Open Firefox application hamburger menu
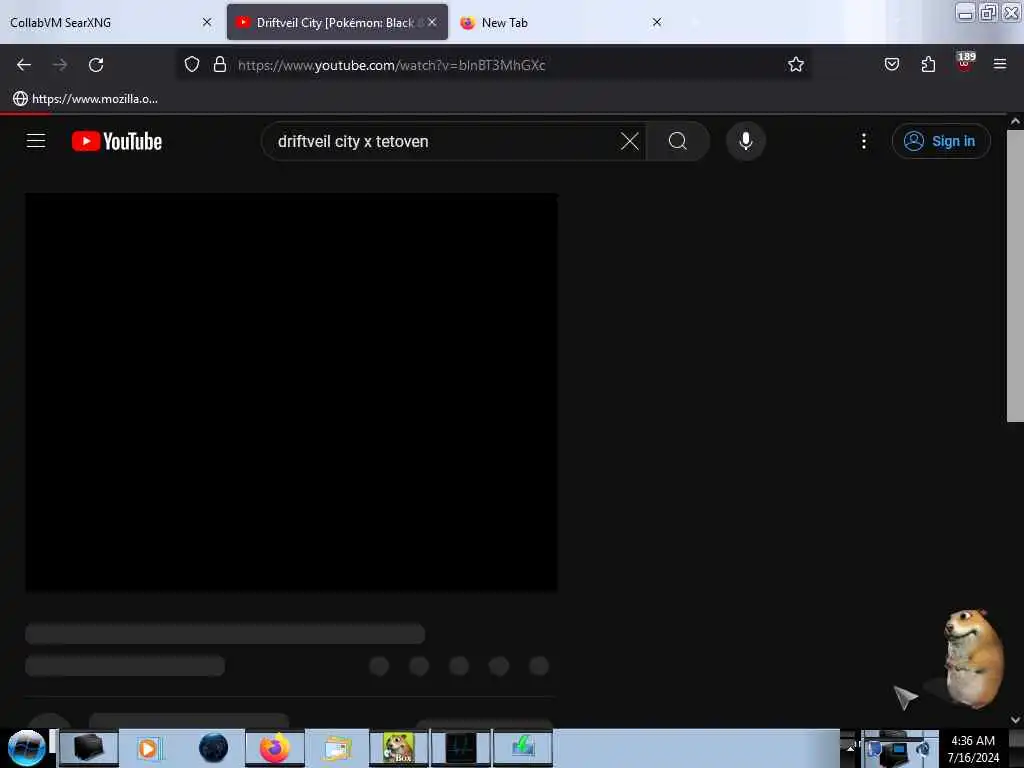The width and height of the screenshot is (1024, 768). (999, 65)
